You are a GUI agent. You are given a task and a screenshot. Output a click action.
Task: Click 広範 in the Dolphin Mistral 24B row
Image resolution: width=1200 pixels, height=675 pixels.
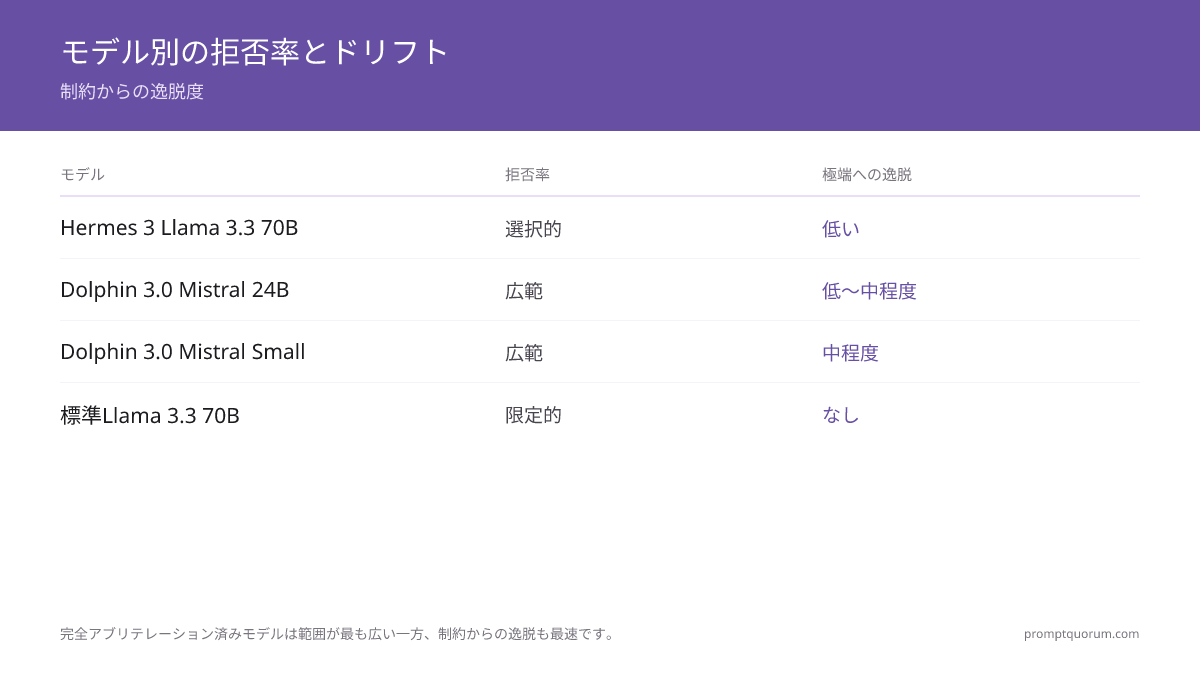point(524,291)
